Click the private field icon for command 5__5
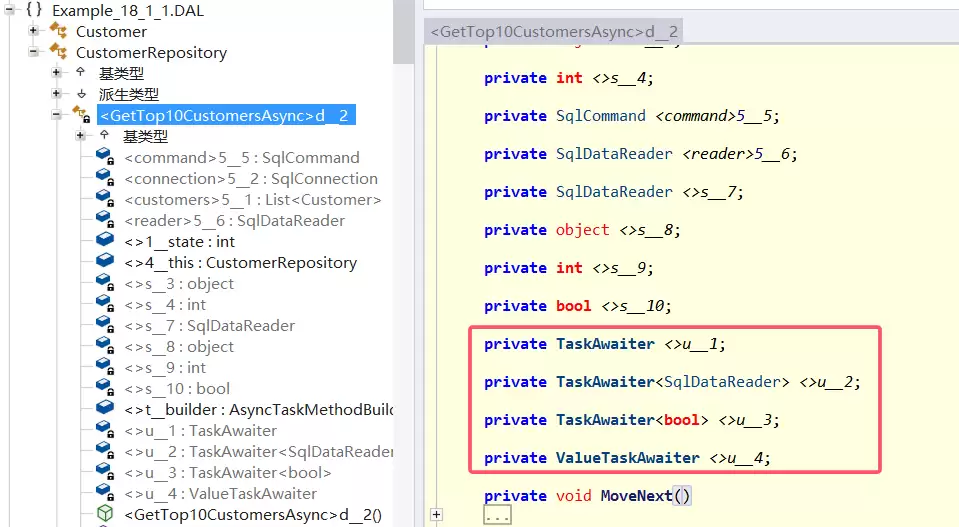 click(x=105, y=157)
